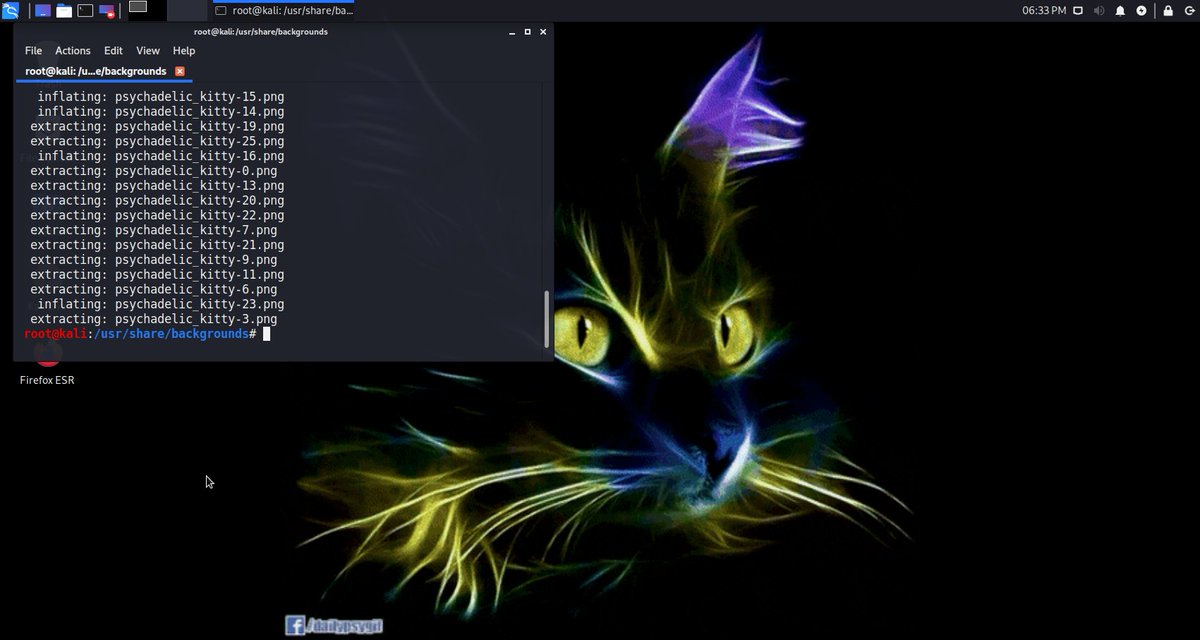Maximize the terminal window
The width and height of the screenshot is (1200, 640).
528,32
